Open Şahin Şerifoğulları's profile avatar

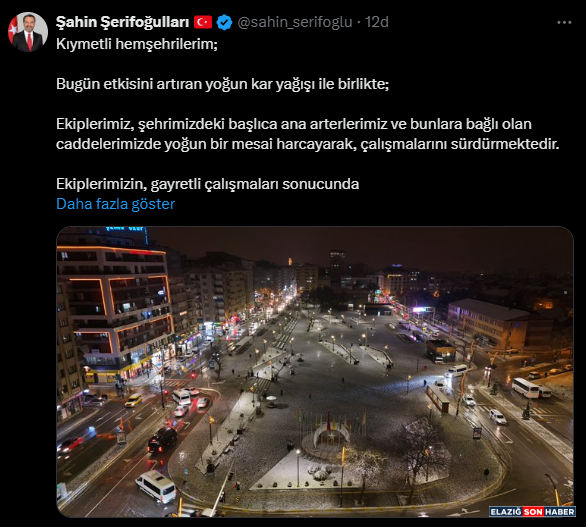28,32
